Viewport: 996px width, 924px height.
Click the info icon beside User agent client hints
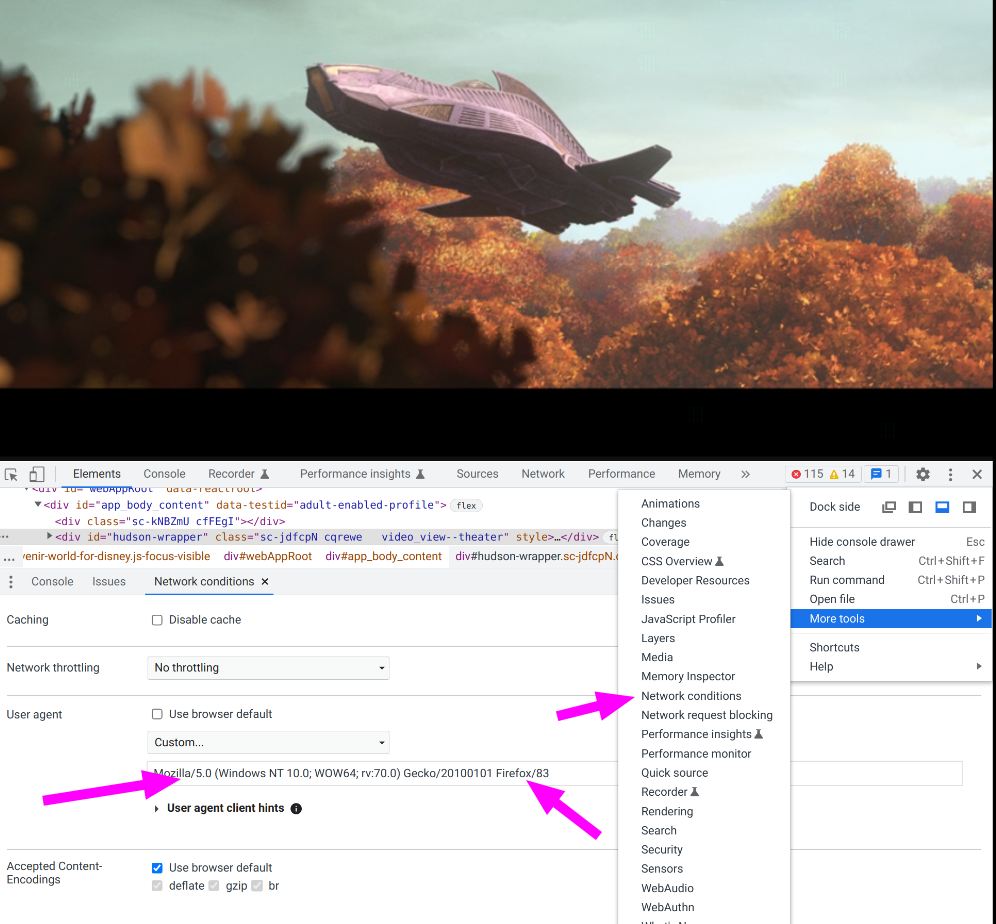296,808
